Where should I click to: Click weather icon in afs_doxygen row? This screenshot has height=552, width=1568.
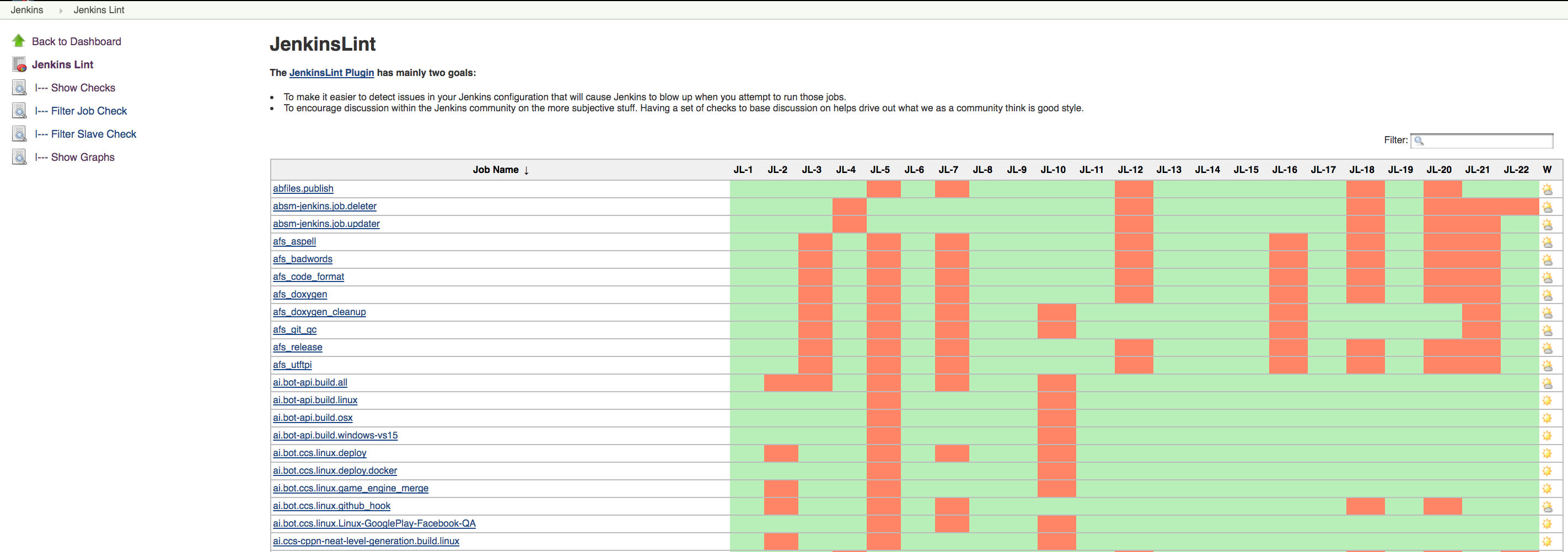pyautogui.click(x=1547, y=295)
